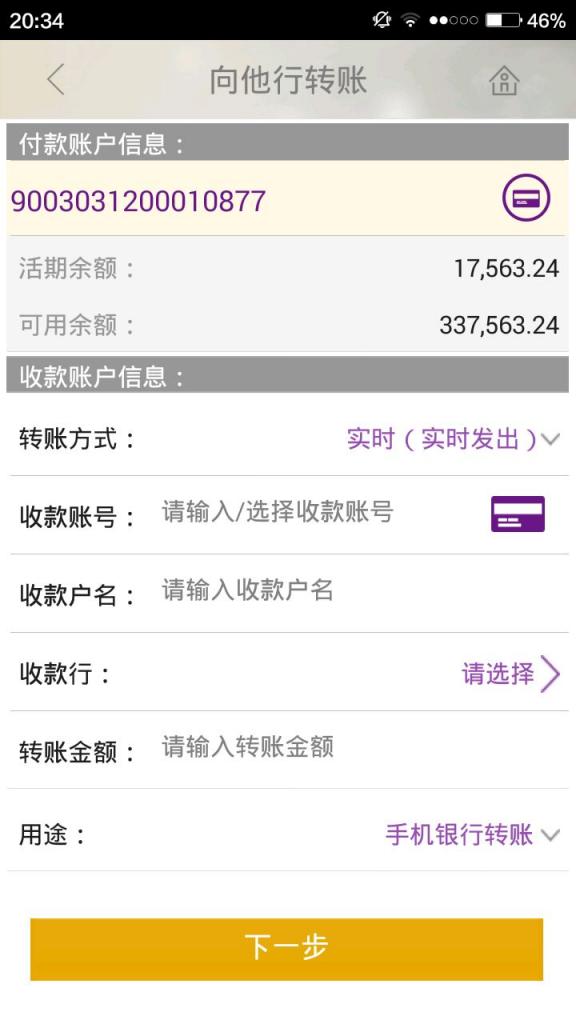The image size is (576, 1024).
Task: Open payee list via purple card icon
Action: click(518, 514)
